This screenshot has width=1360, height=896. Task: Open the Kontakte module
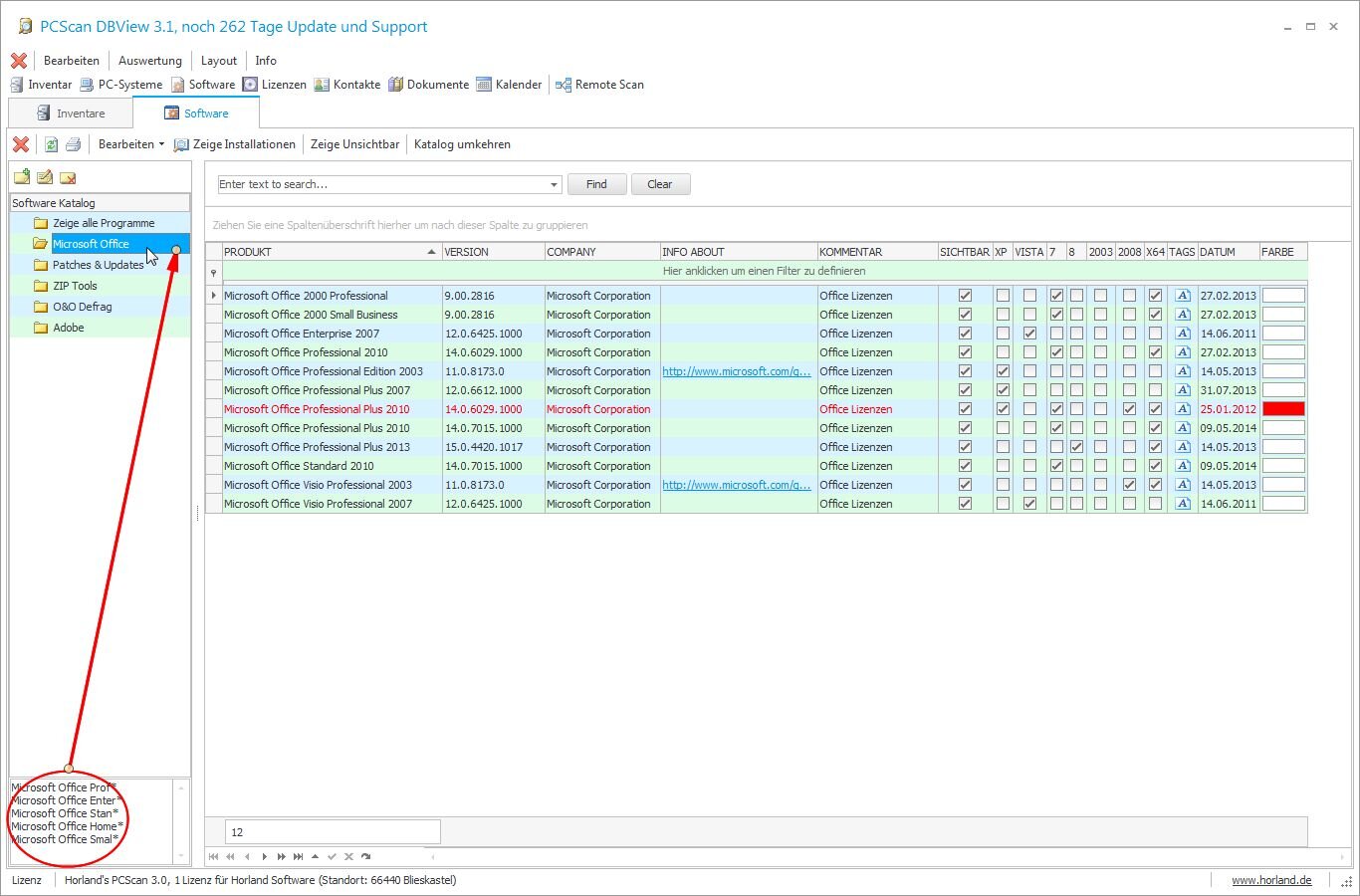[x=347, y=85]
